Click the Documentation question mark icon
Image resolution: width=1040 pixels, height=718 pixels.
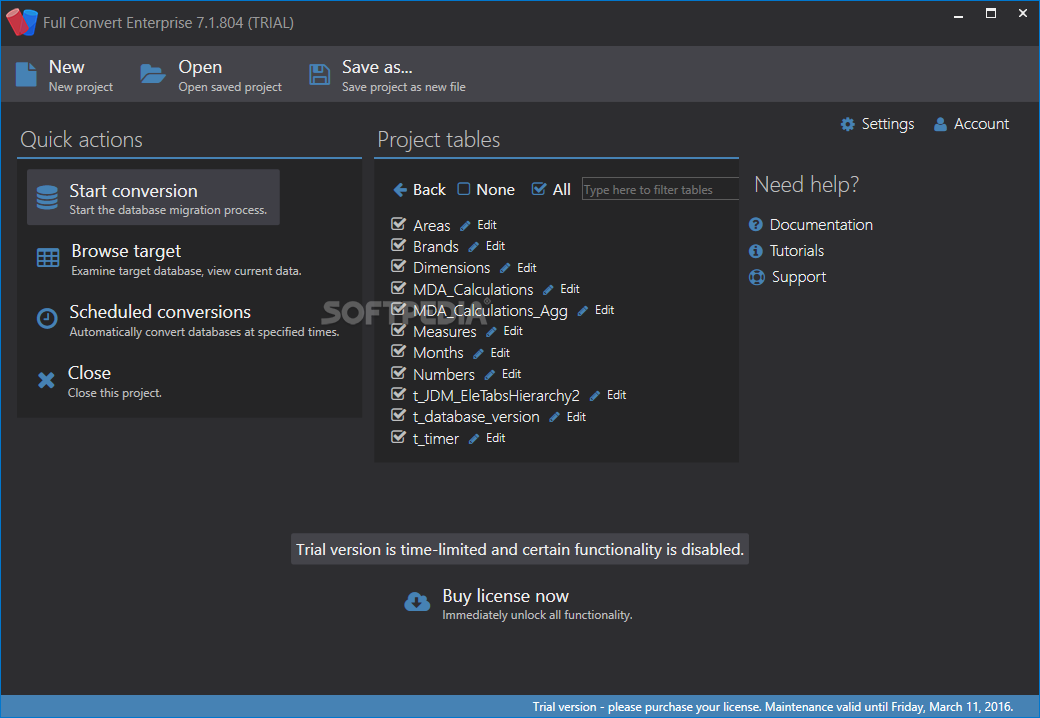[x=755, y=225]
